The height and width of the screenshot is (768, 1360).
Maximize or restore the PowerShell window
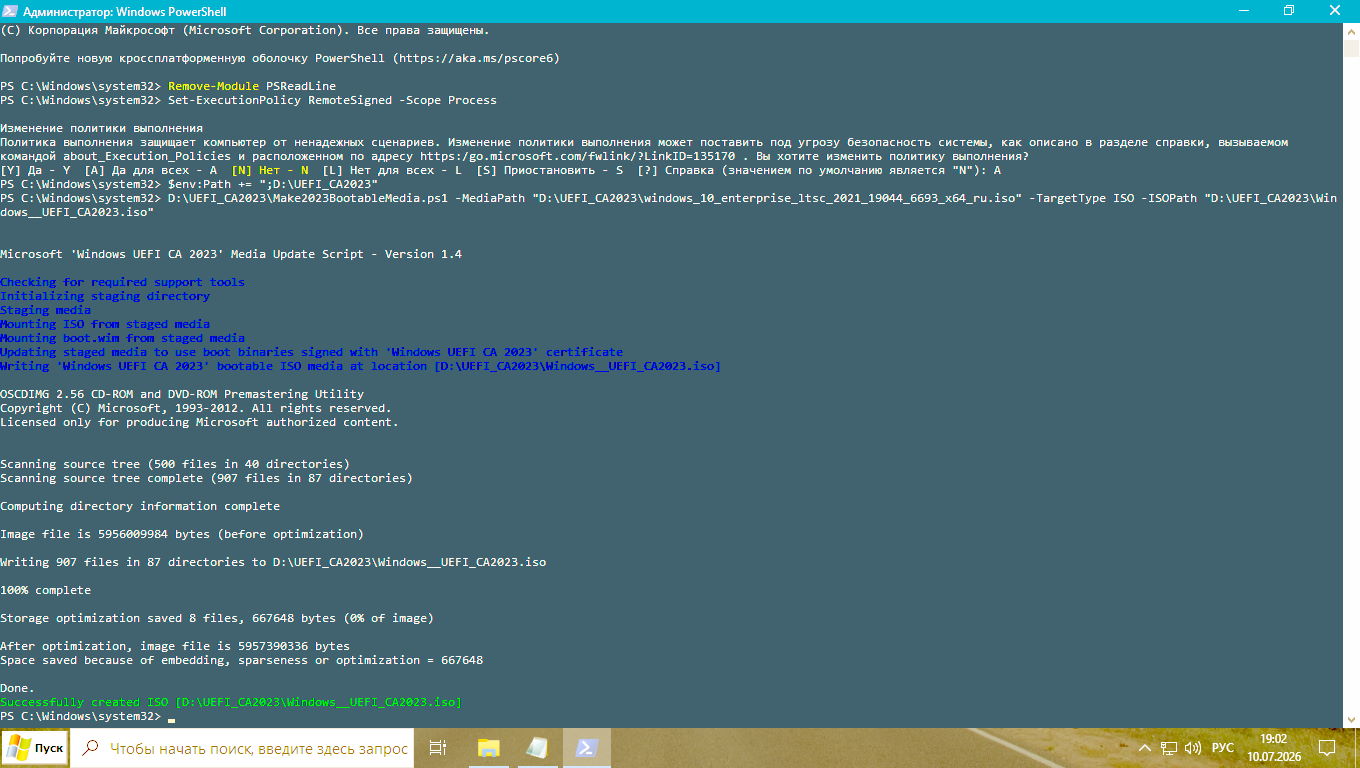tap(1289, 11)
